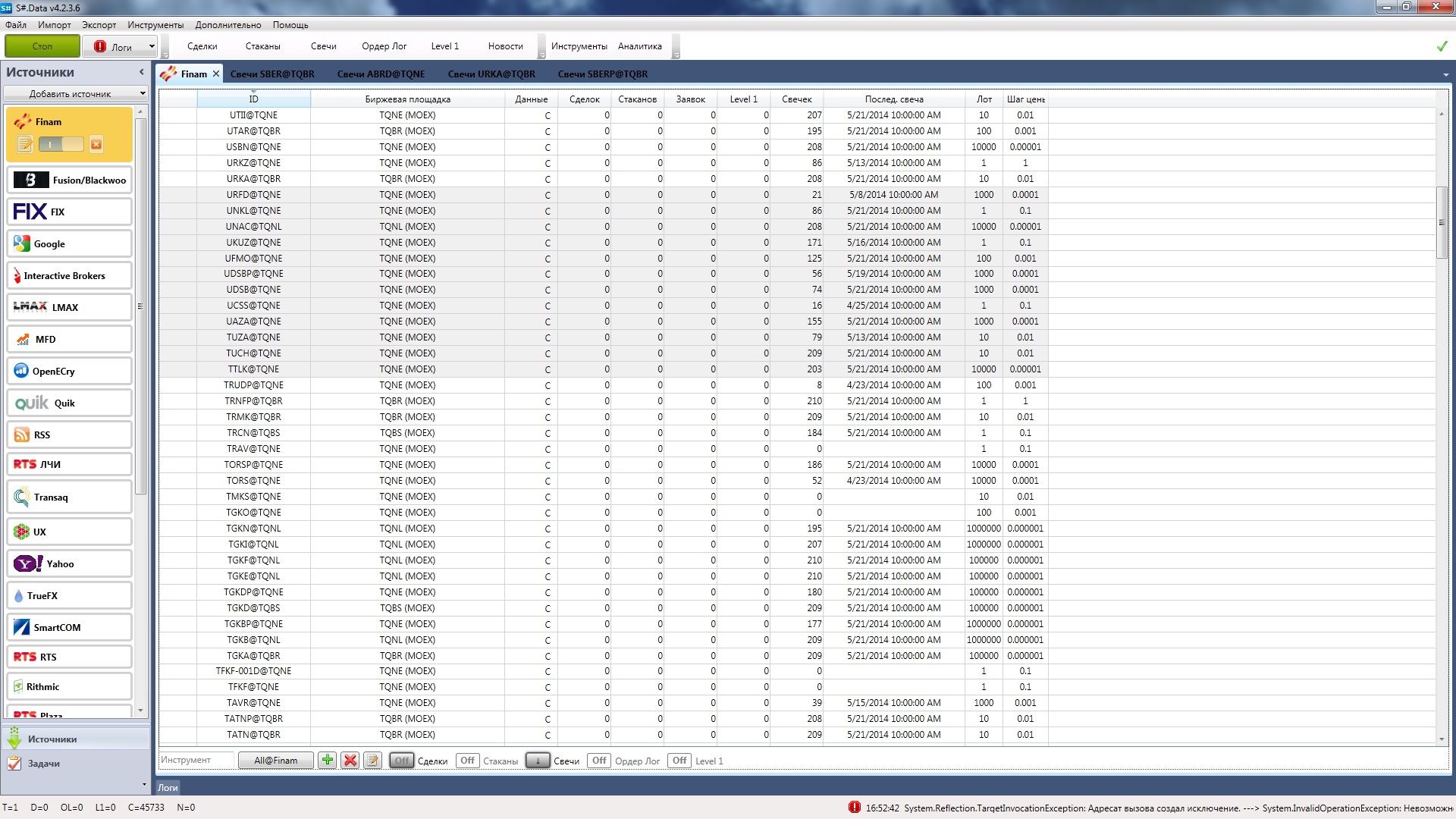
Task: Click the green Стоп button
Action: click(x=42, y=46)
